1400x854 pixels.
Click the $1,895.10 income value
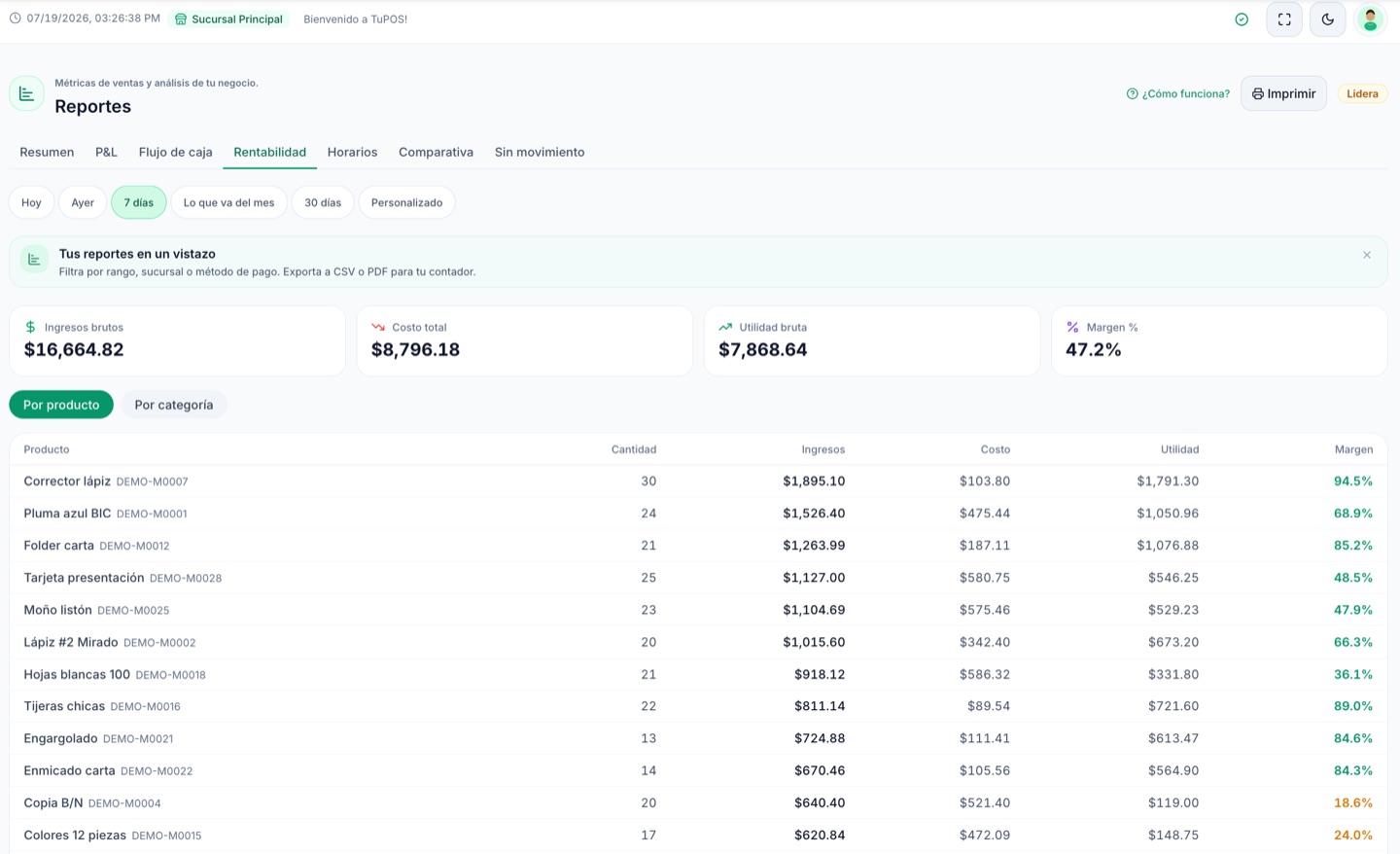[x=814, y=481]
